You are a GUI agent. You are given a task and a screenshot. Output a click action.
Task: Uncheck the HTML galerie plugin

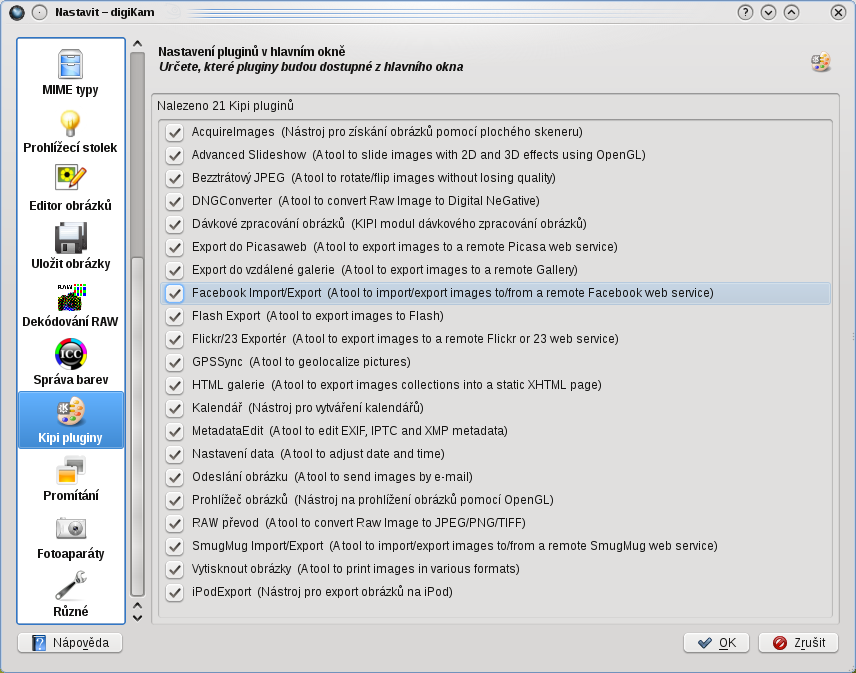[175, 385]
